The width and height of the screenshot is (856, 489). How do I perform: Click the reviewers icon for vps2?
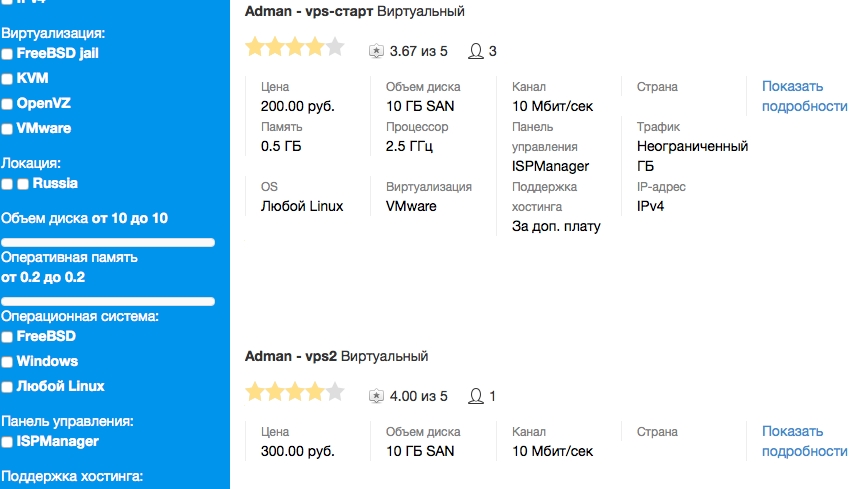476,397
